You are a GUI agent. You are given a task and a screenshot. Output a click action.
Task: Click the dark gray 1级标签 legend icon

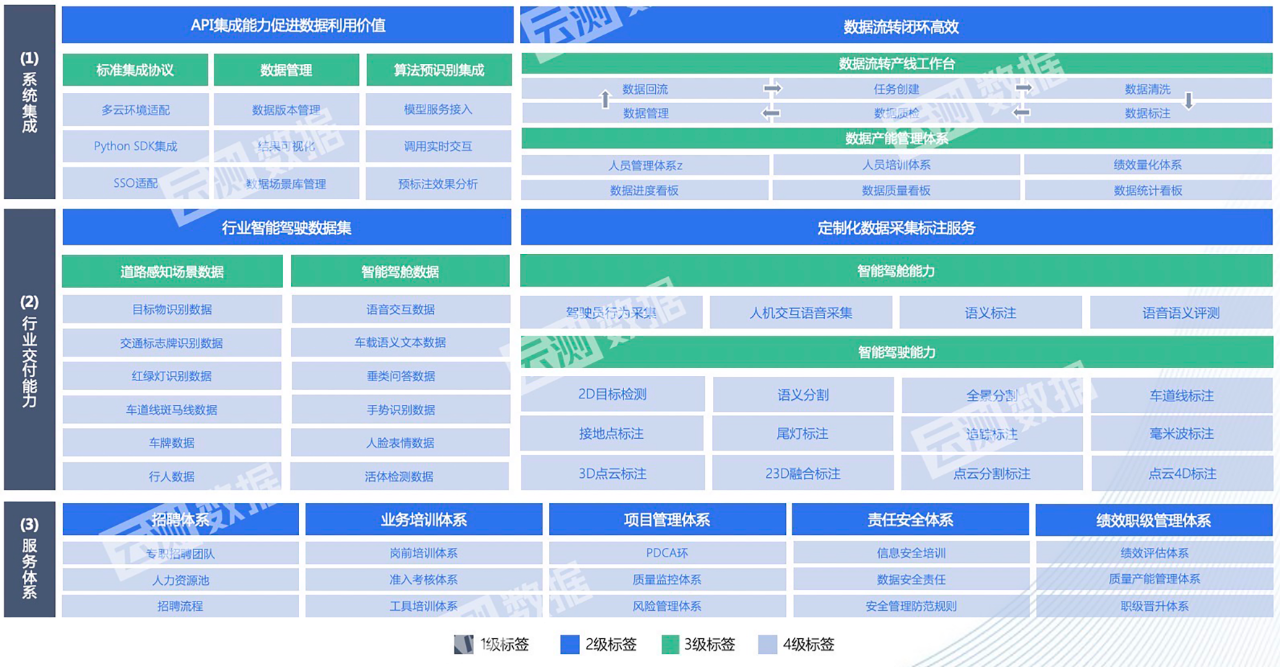coord(463,645)
